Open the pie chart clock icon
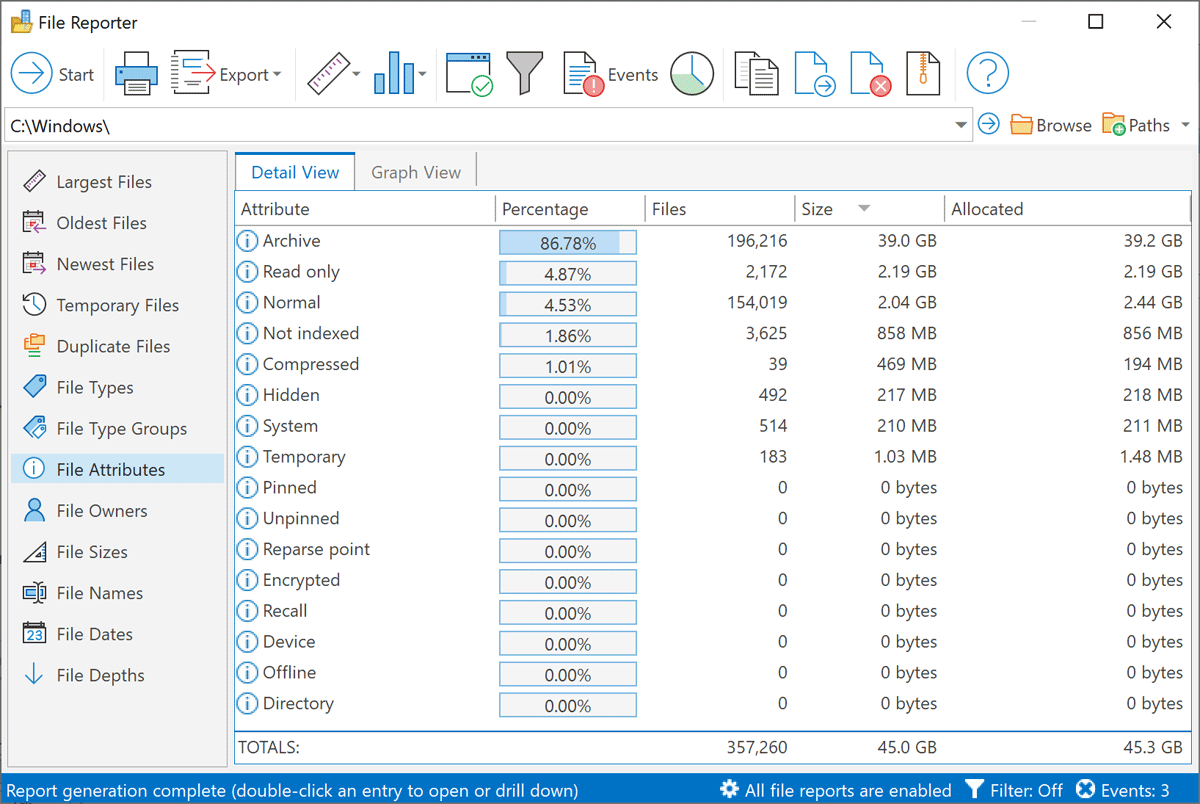The height and width of the screenshot is (804, 1200). point(692,74)
